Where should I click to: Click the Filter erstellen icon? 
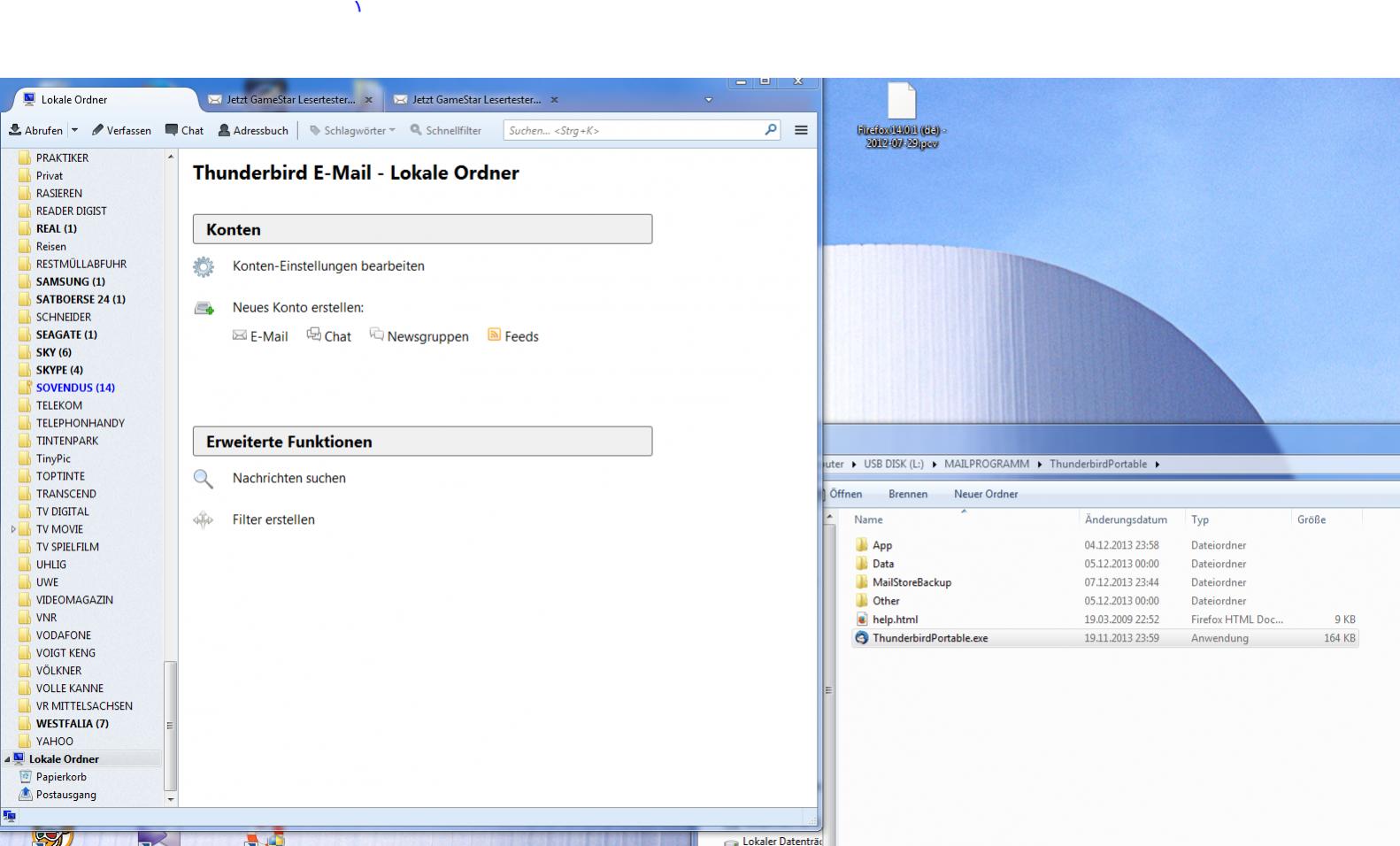204,520
